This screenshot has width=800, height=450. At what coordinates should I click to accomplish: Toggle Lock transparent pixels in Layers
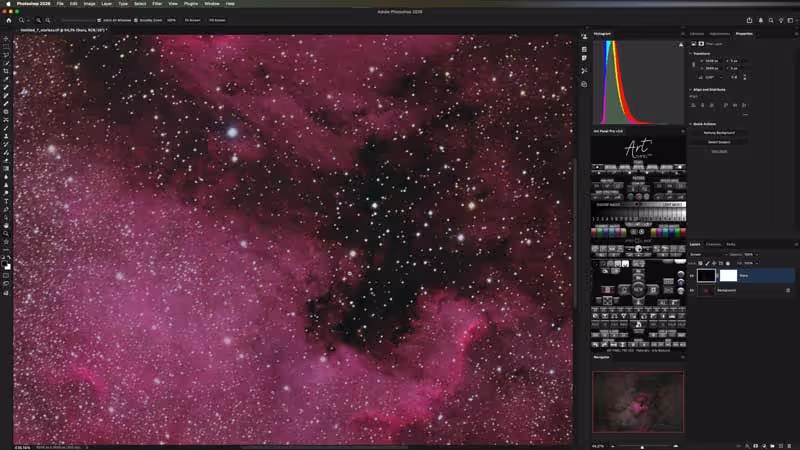[x=701, y=263]
